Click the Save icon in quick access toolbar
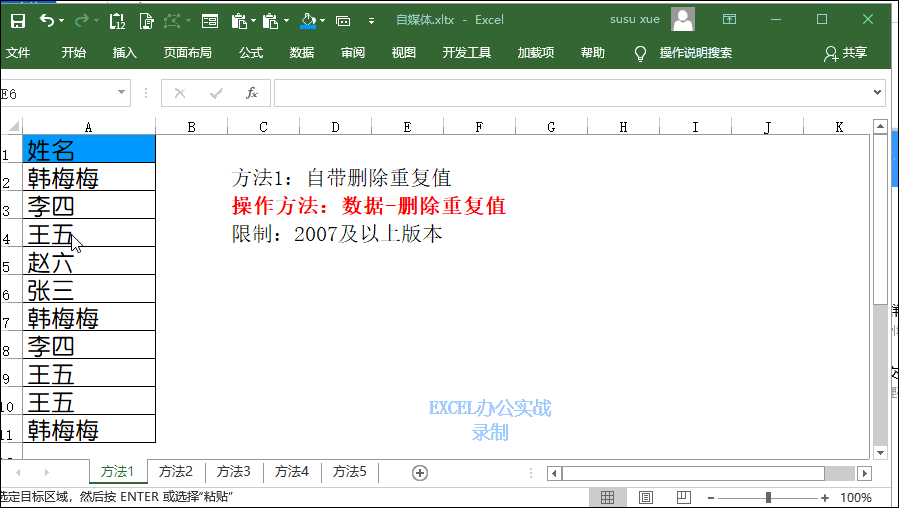 tap(18, 21)
